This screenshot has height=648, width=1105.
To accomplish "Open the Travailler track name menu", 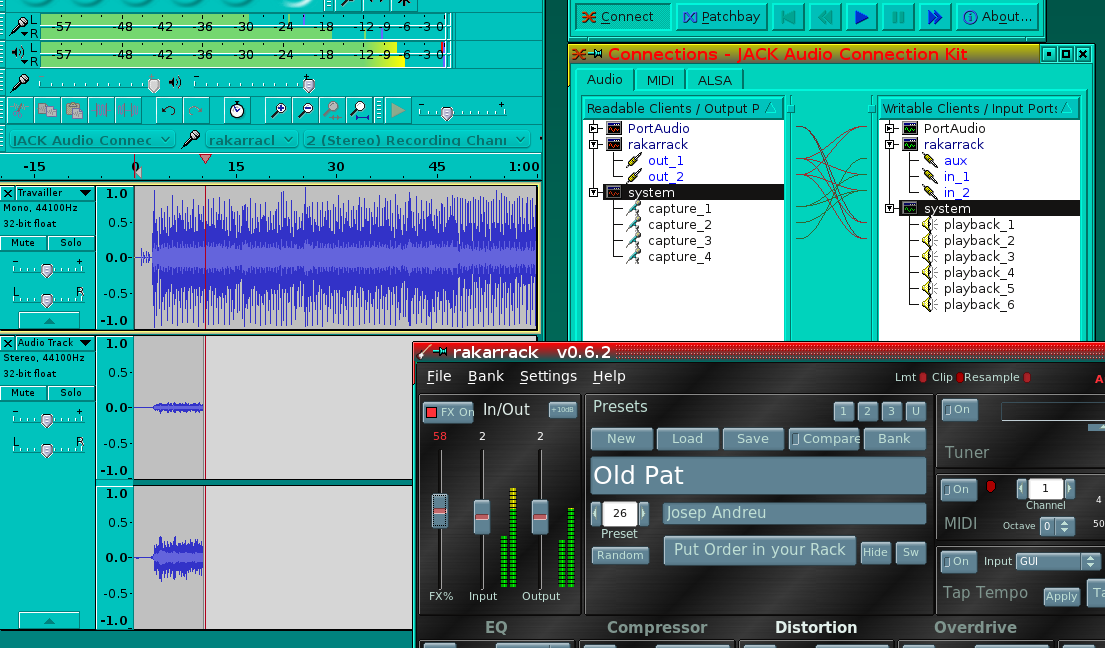I will (55, 193).
